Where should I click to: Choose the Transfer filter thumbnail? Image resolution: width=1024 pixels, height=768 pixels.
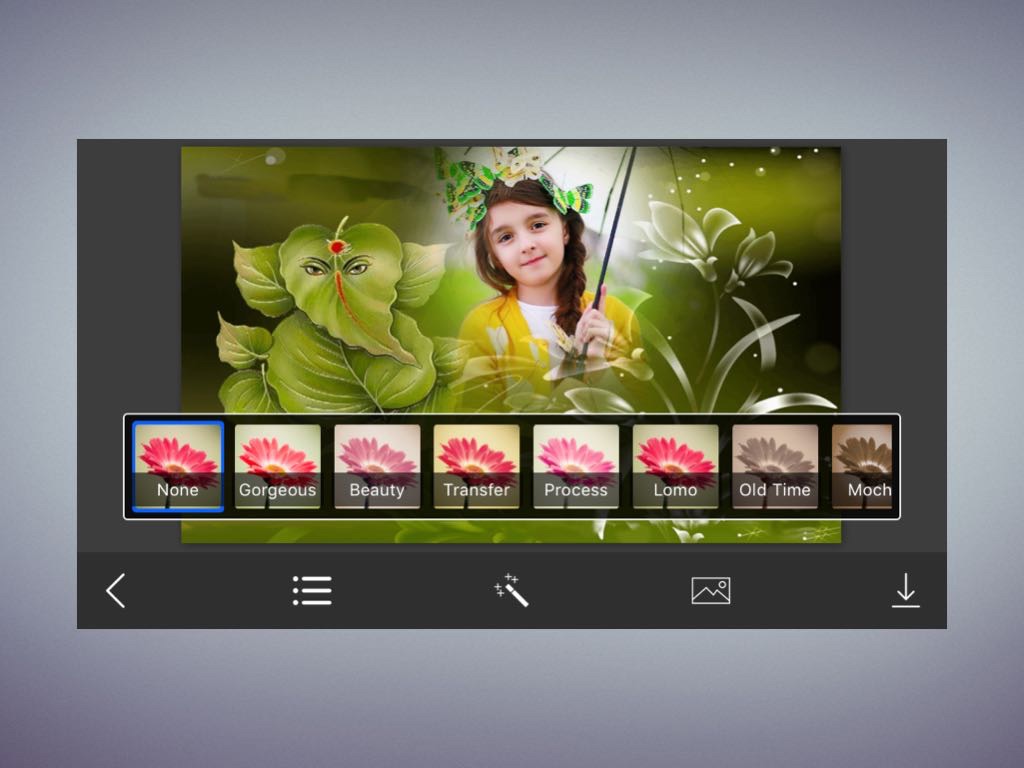tap(476, 466)
